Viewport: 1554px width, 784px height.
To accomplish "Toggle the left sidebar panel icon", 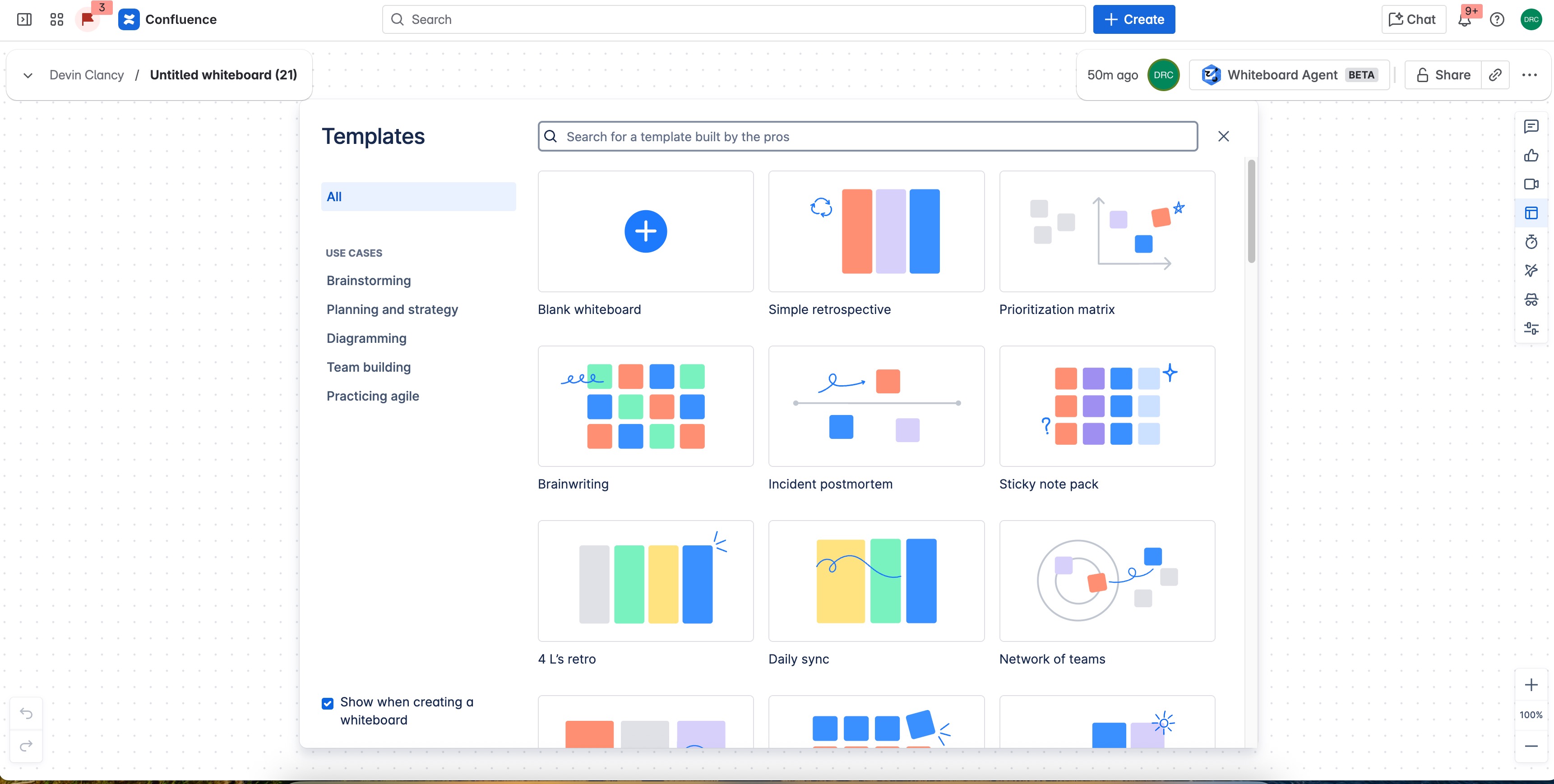I will point(24,19).
